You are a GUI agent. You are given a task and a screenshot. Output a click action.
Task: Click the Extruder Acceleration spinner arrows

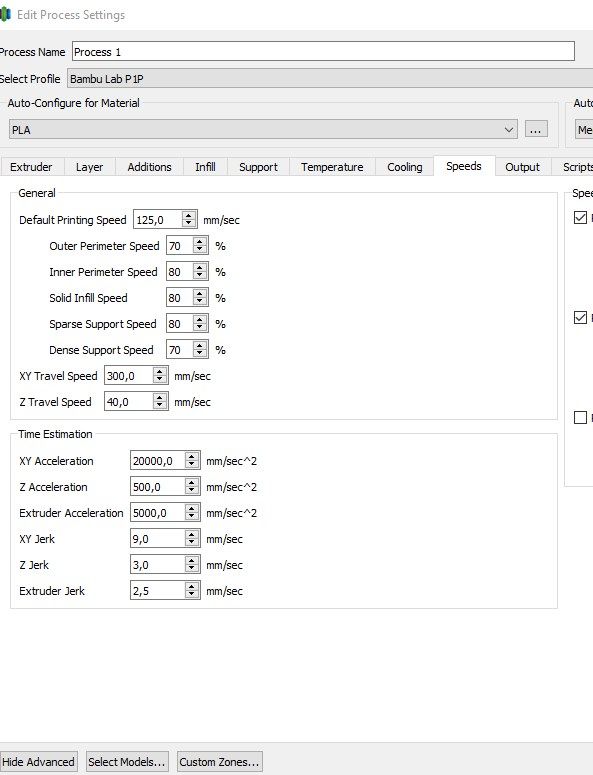tap(192, 513)
